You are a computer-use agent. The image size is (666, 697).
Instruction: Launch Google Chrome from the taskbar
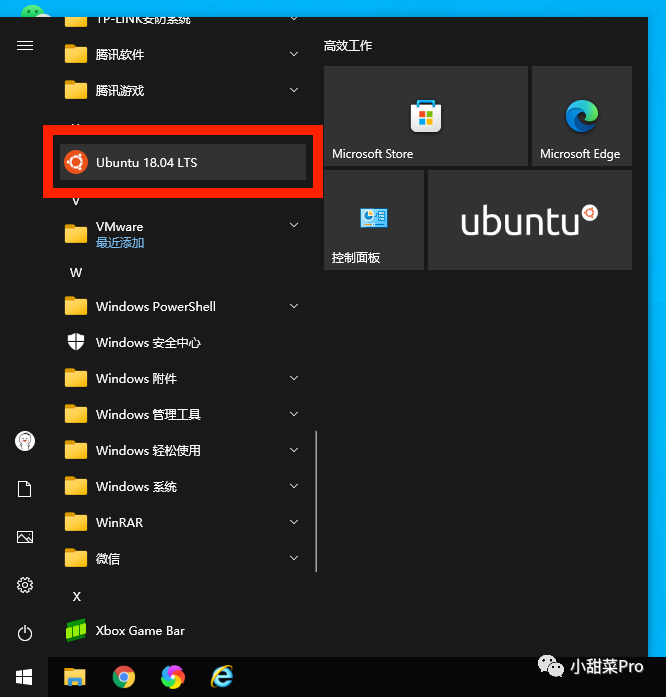pyautogui.click(x=124, y=677)
